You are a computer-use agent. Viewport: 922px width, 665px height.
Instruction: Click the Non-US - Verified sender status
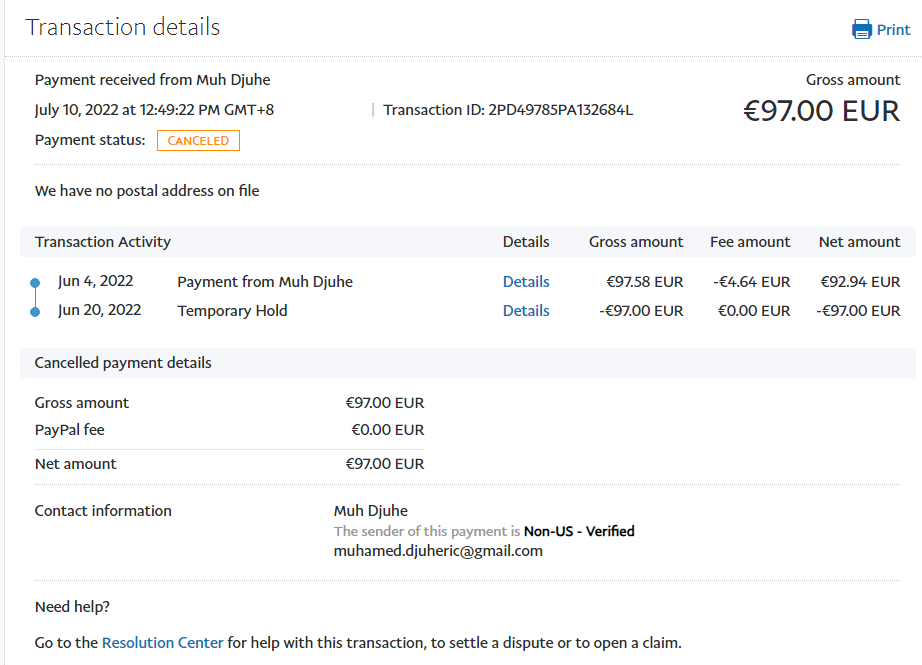tap(579, 531)
